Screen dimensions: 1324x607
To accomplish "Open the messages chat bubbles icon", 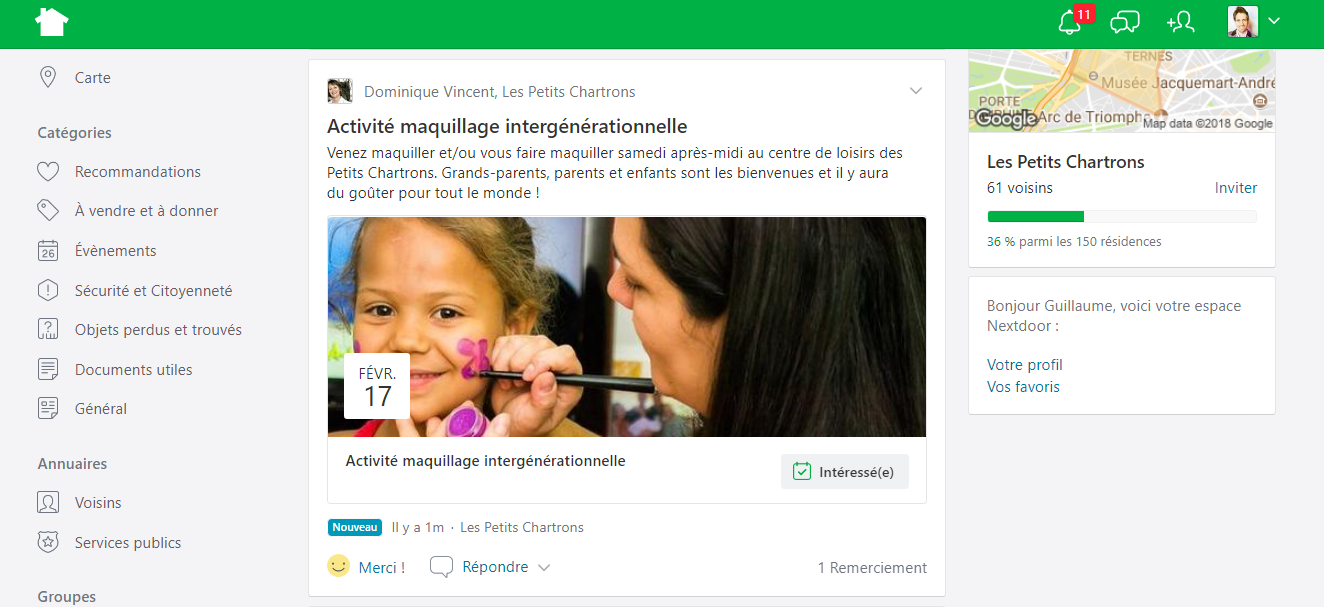I will tap(1125, 22).
